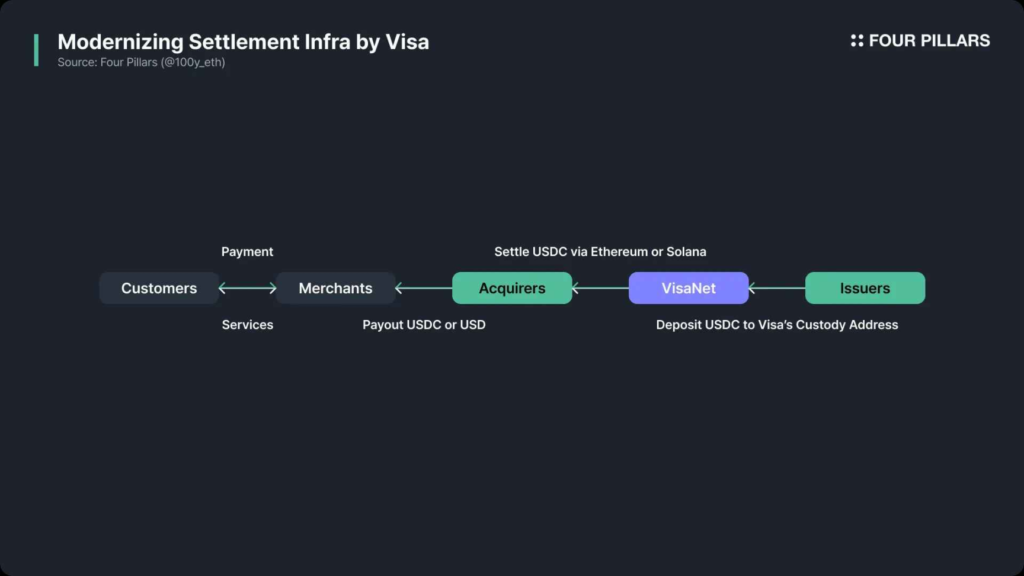Click the green accent bar beside the title
Viewport: 1024px width, 576px height.
(x=37, y=50)
